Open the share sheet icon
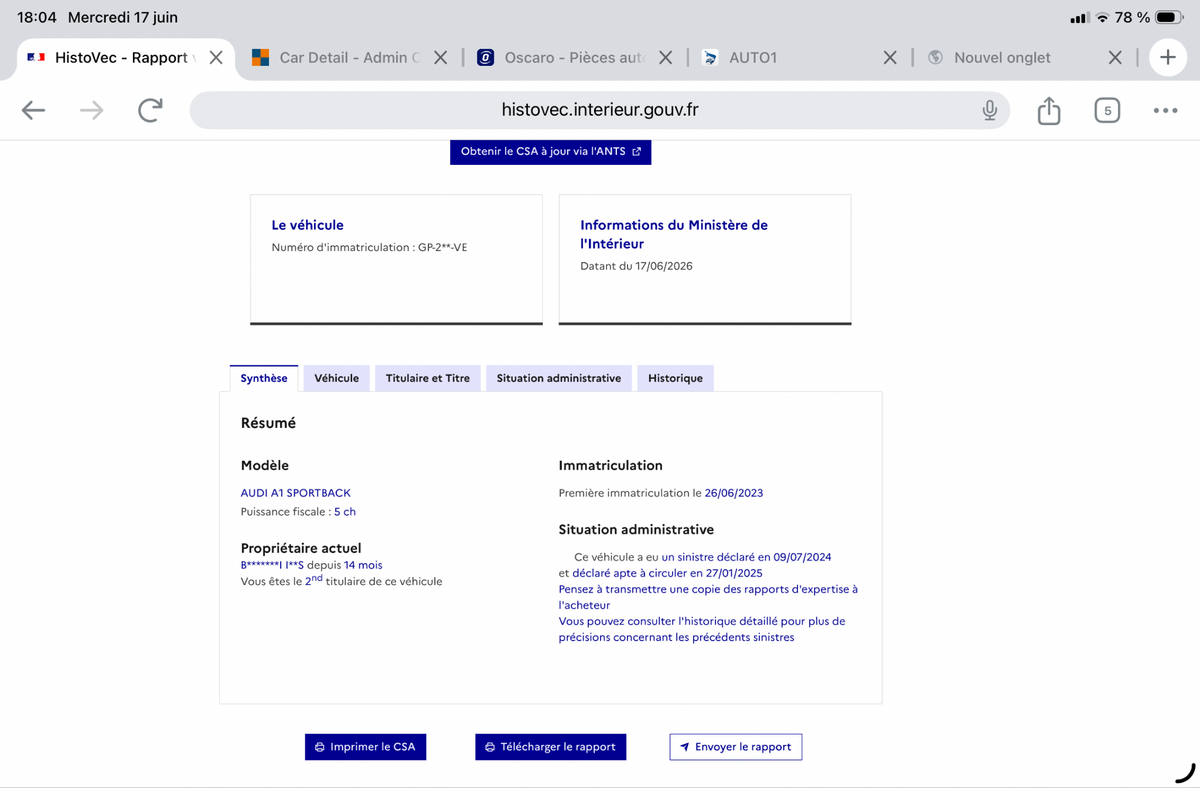Screen dimensions: 1200x788 (1048, 110)
